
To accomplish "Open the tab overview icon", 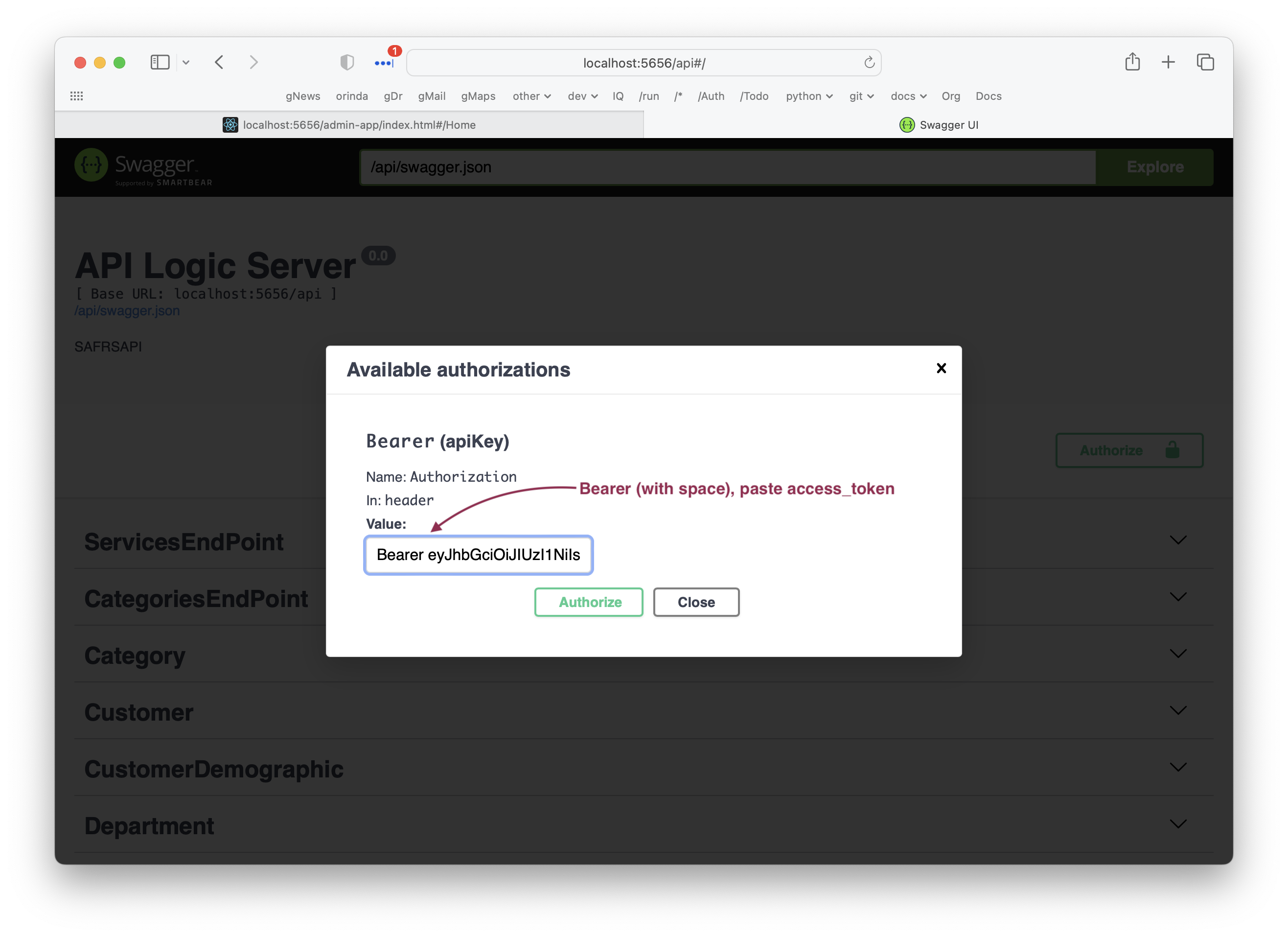I will (x=1205, y=62).
